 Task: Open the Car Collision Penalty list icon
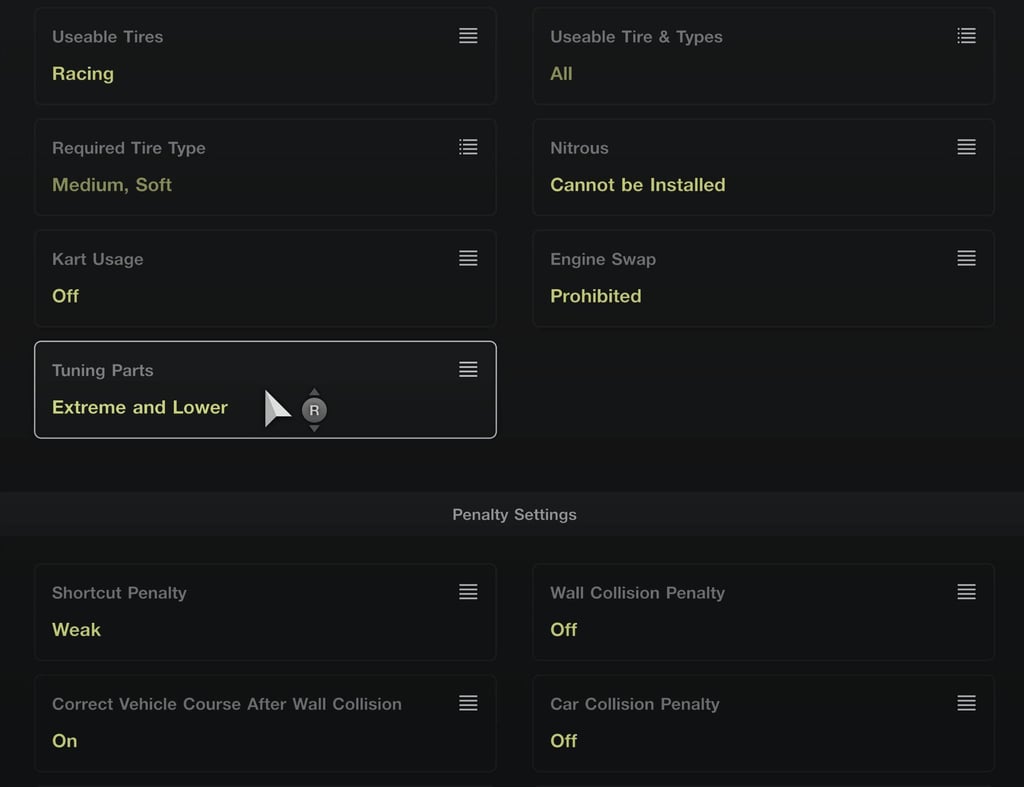tap(966, 703)
